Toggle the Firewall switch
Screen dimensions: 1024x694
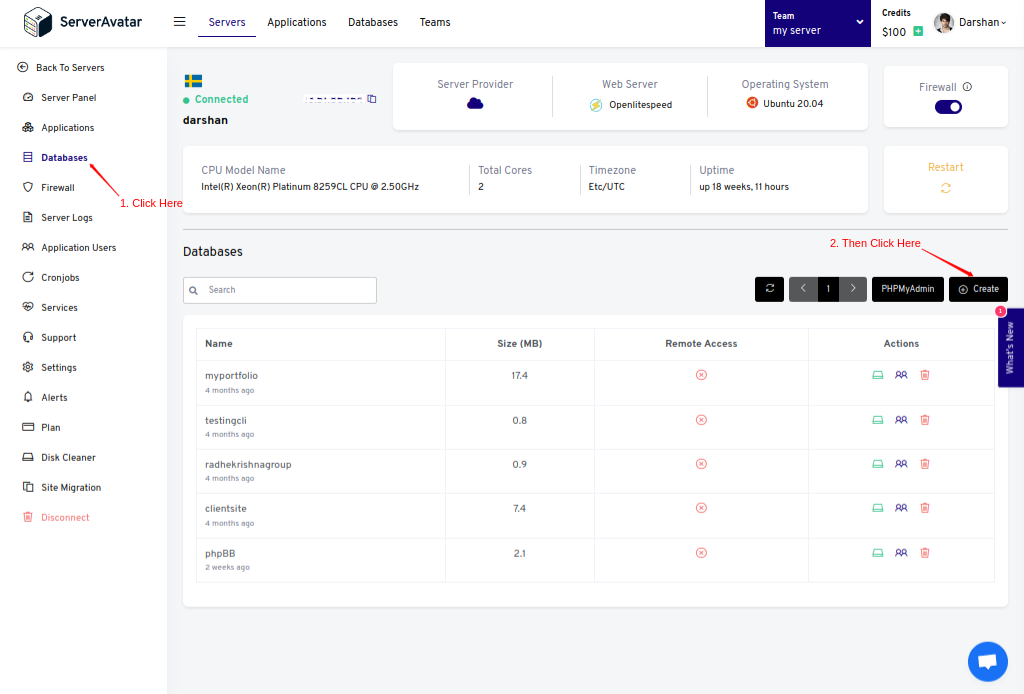[948, 107]
